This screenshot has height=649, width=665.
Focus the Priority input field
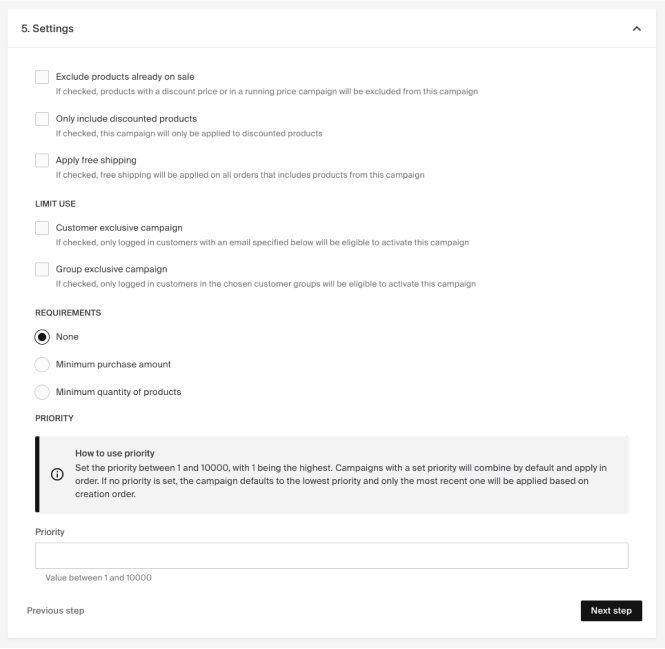click(331, 556)
